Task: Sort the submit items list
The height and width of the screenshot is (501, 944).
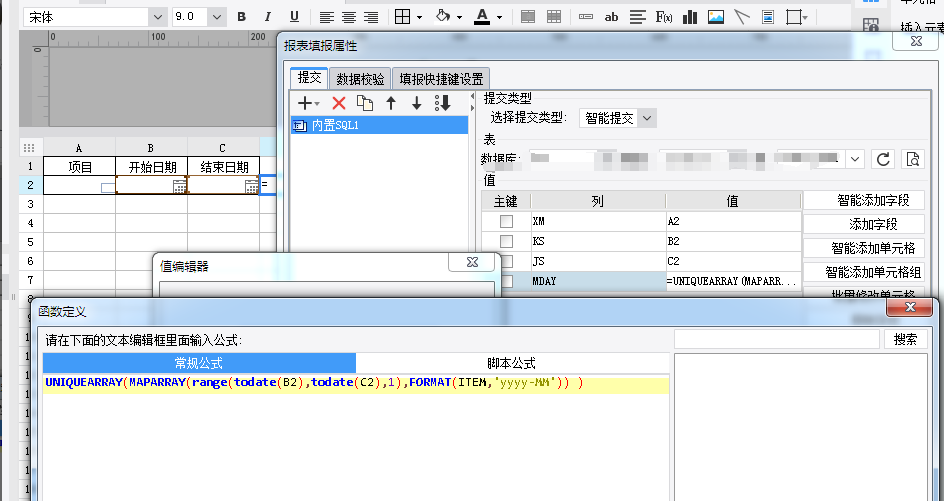Action: pyautogui.click(x=442, y=104)
